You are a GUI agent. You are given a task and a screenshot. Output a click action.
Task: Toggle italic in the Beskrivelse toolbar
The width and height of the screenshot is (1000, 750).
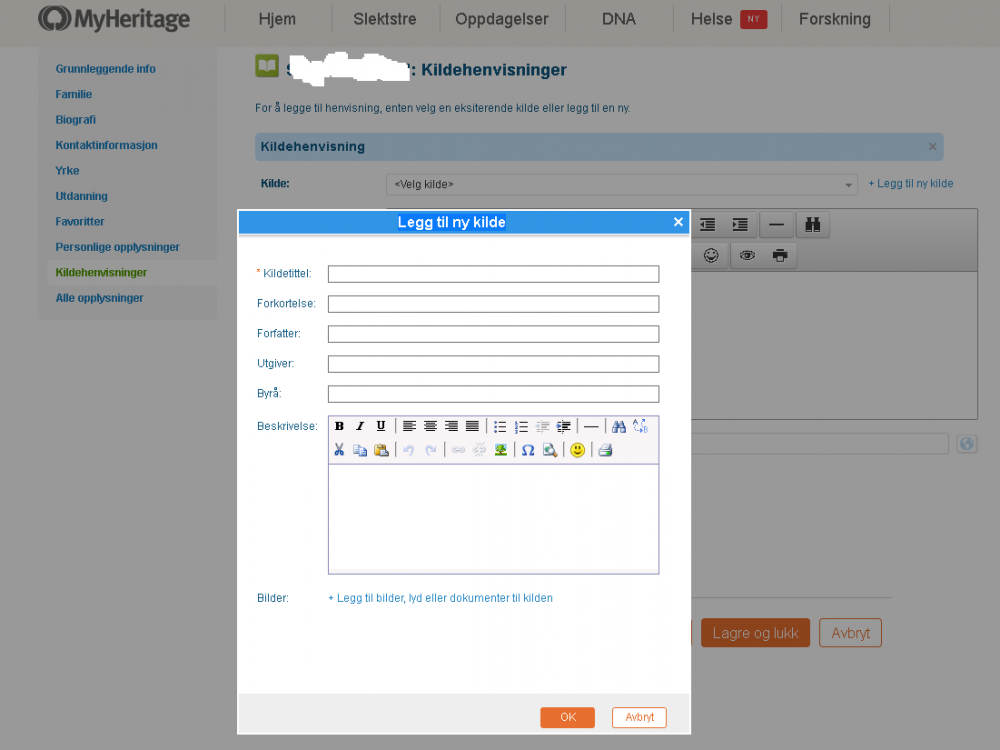point(360,427)
